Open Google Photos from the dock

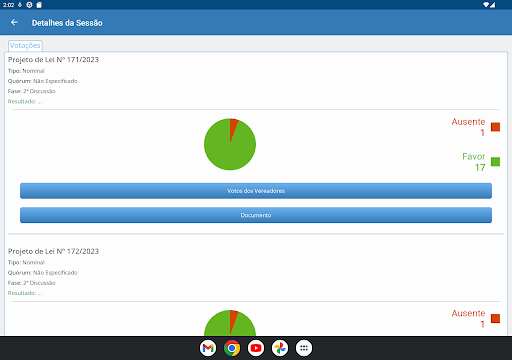(280, 348)
